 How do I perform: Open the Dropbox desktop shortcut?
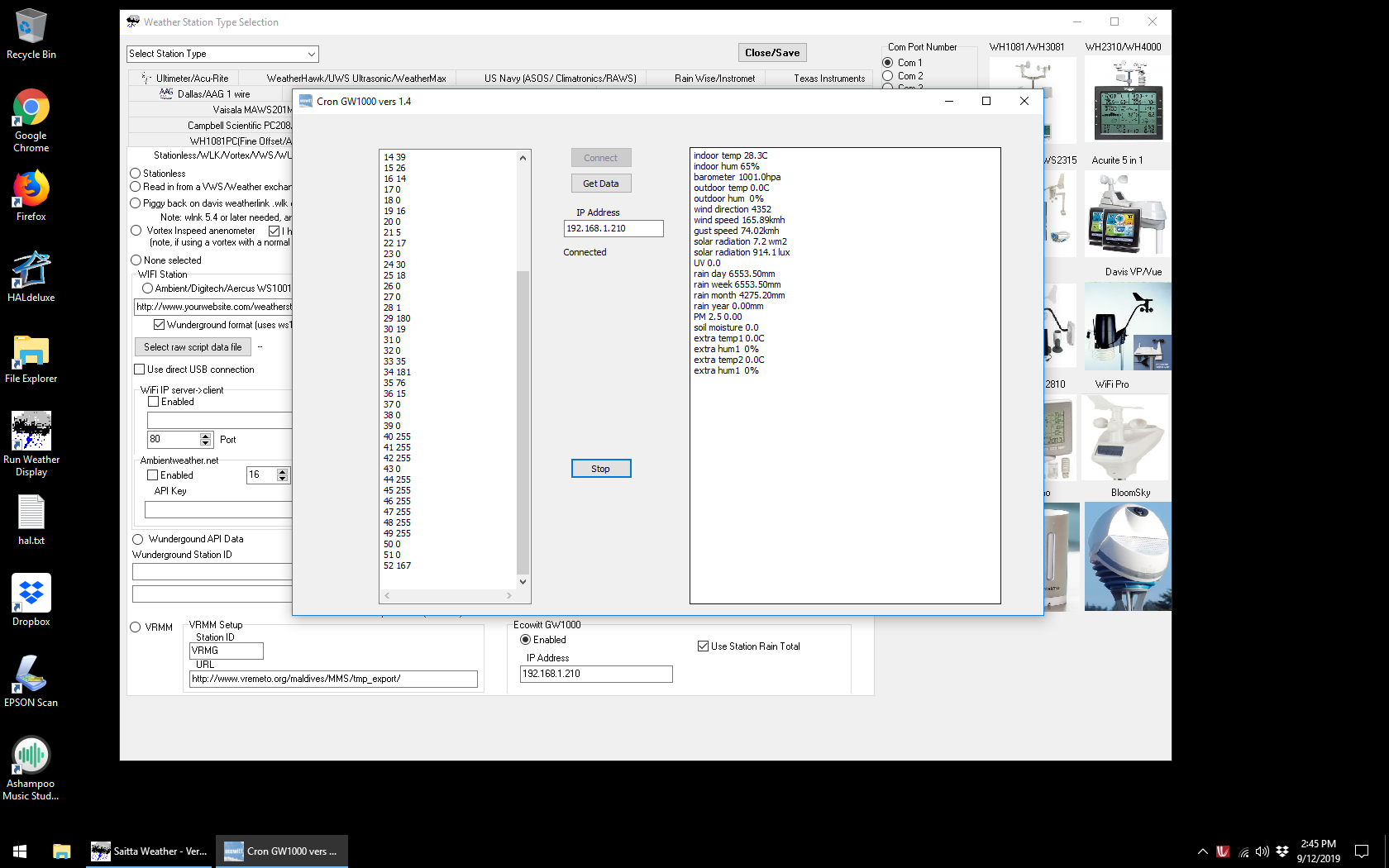click(31, 601)
